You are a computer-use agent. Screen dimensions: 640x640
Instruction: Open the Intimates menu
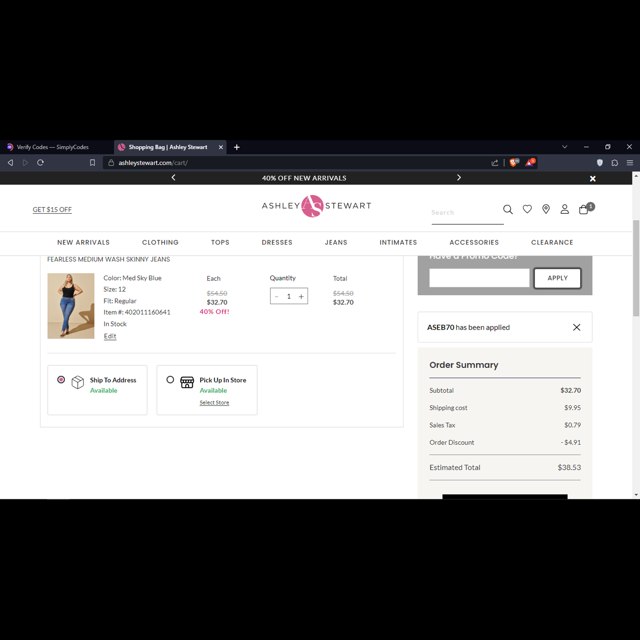[x=398, y=242]
